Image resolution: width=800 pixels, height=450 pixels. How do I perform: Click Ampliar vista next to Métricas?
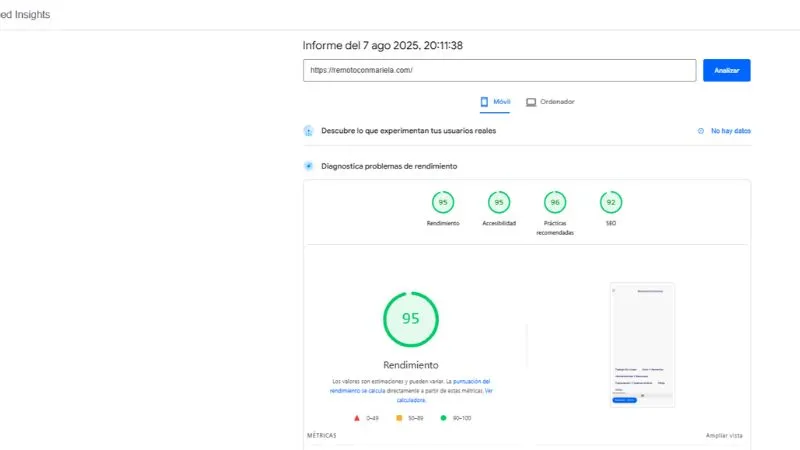point(724,436)
